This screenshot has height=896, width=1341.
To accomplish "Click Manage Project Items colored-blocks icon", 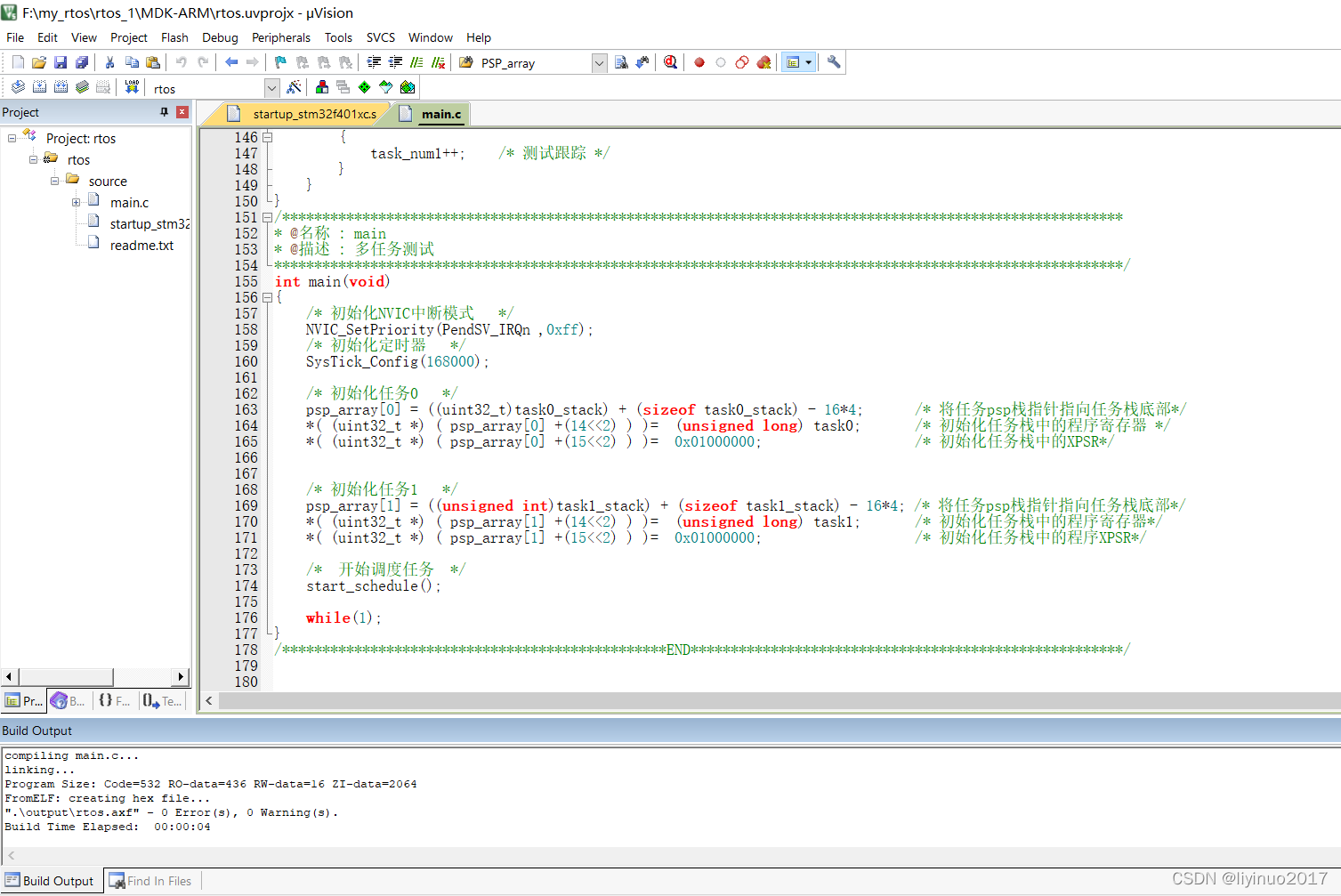I will 322,87.
